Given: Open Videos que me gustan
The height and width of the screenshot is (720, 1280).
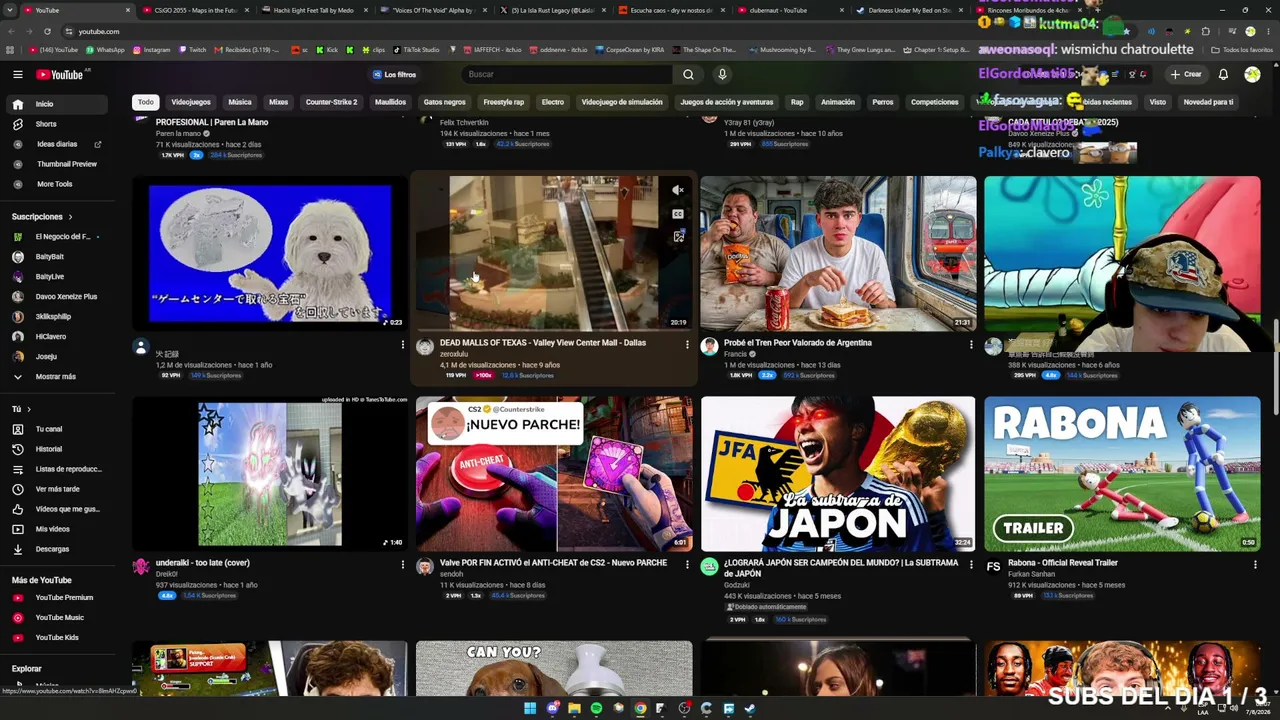Looking at the screenshot, I should pyautogui.click(x=56, y=509).
